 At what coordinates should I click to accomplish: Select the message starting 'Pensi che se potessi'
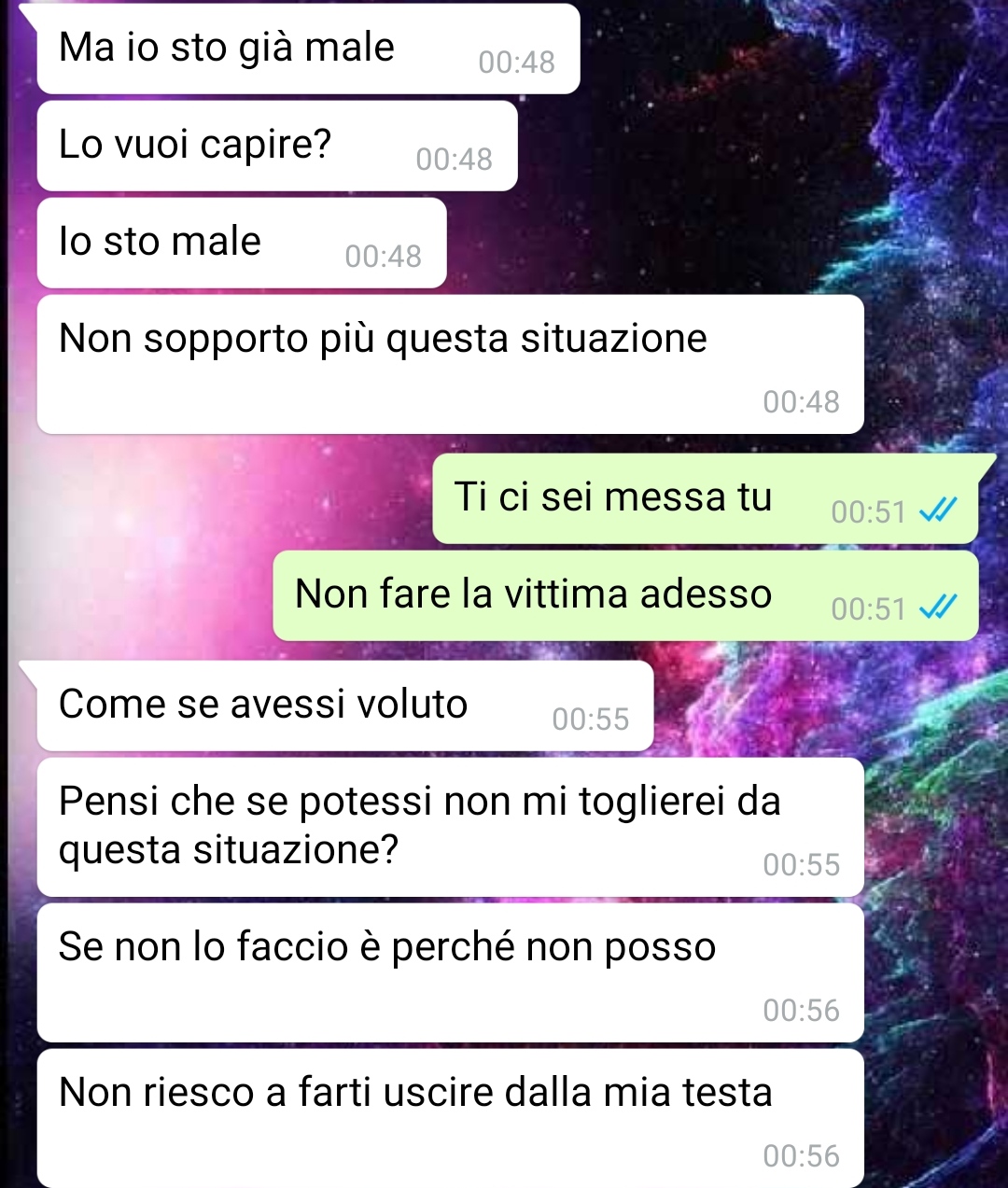tap(450, 827)
